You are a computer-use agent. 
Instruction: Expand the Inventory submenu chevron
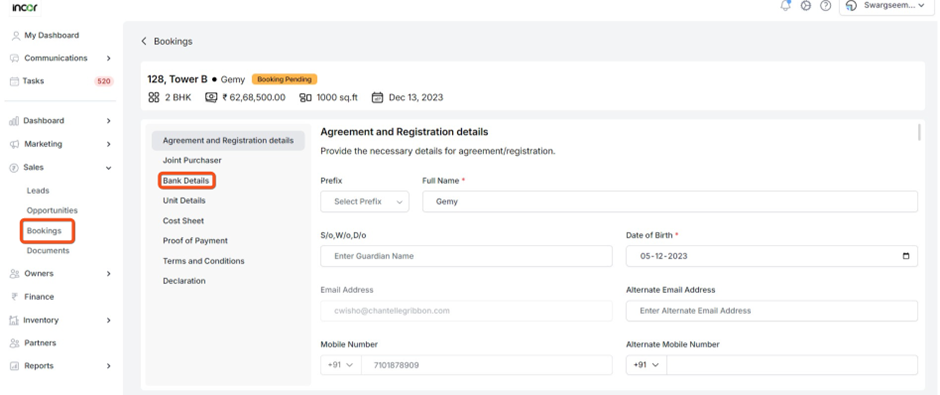tap(109, 321)
